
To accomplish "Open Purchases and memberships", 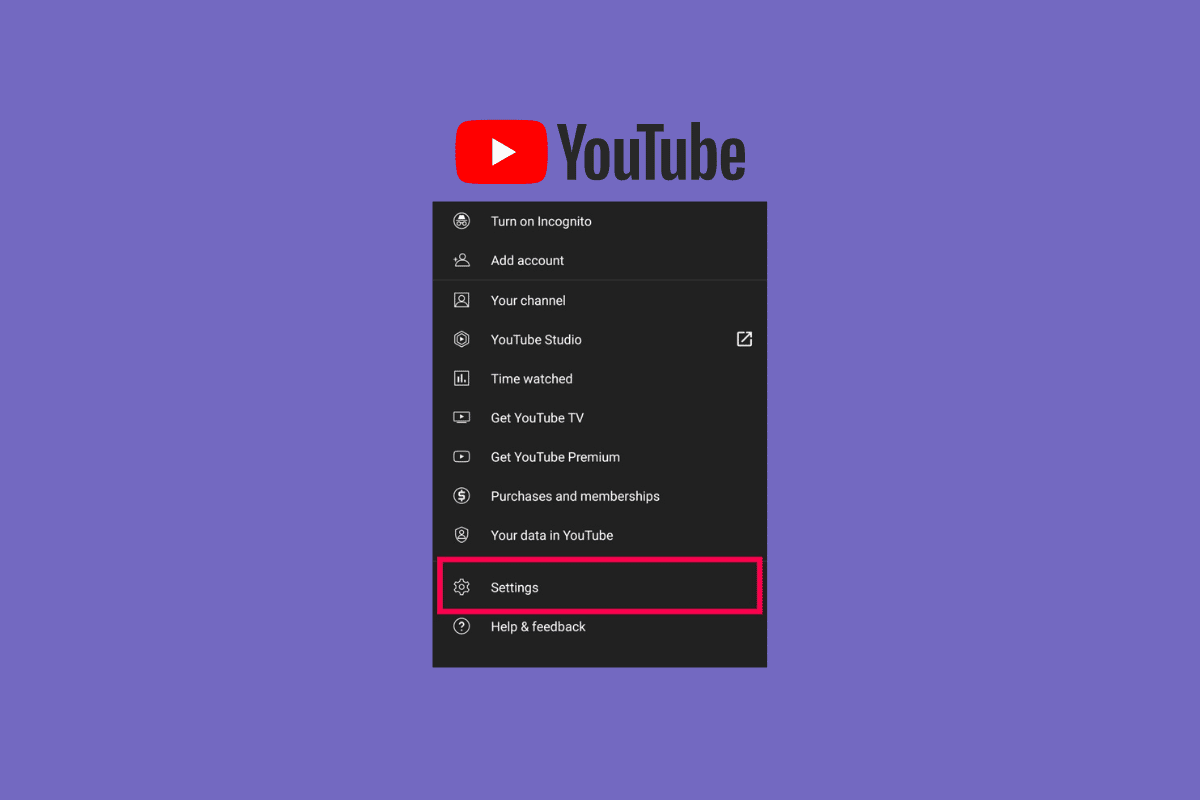I will 575,496.
